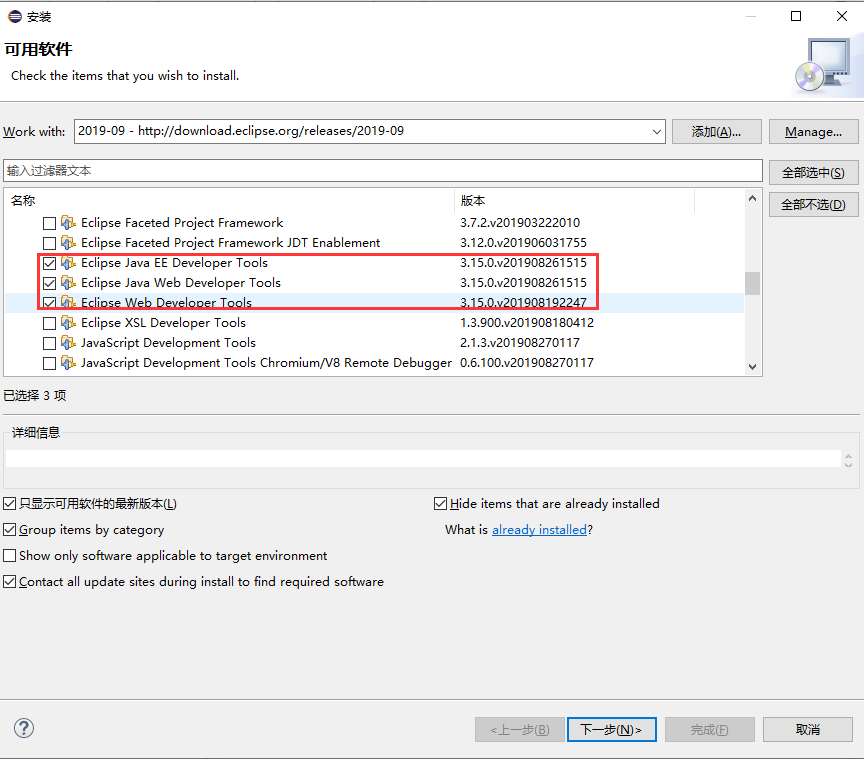Check JavaScript Development Tools checkbox
This screenshot has width=864, height=759.
pyautogui.click(x=49, y=343)
